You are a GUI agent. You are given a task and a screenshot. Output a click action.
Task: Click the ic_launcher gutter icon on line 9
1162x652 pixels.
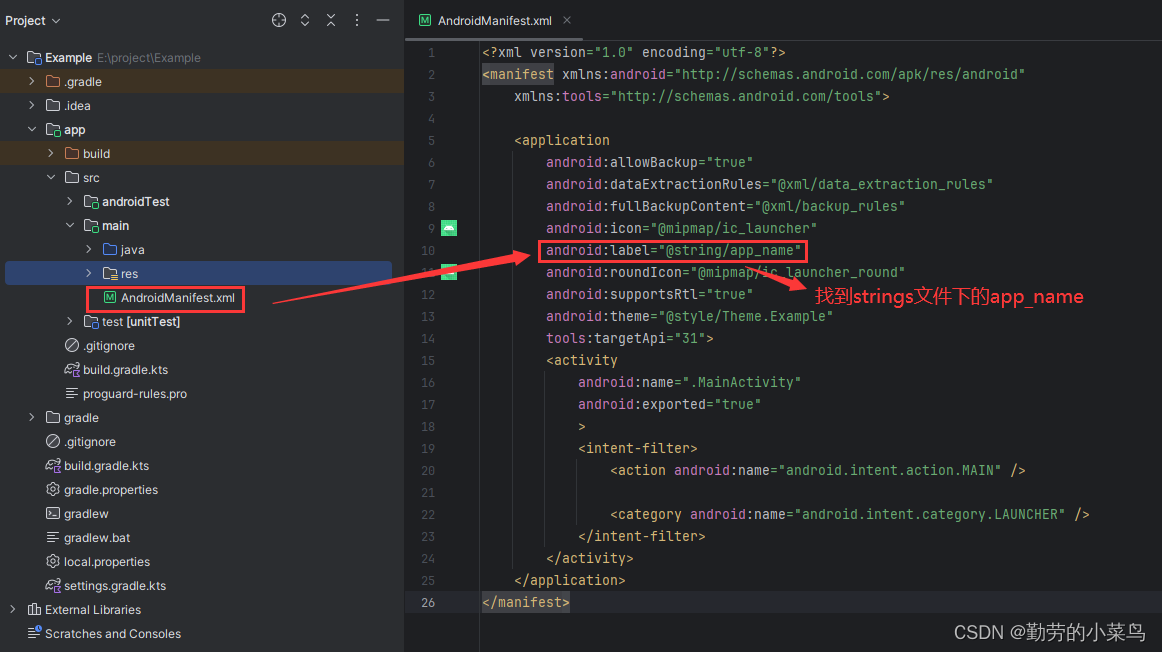click(449, 228)
